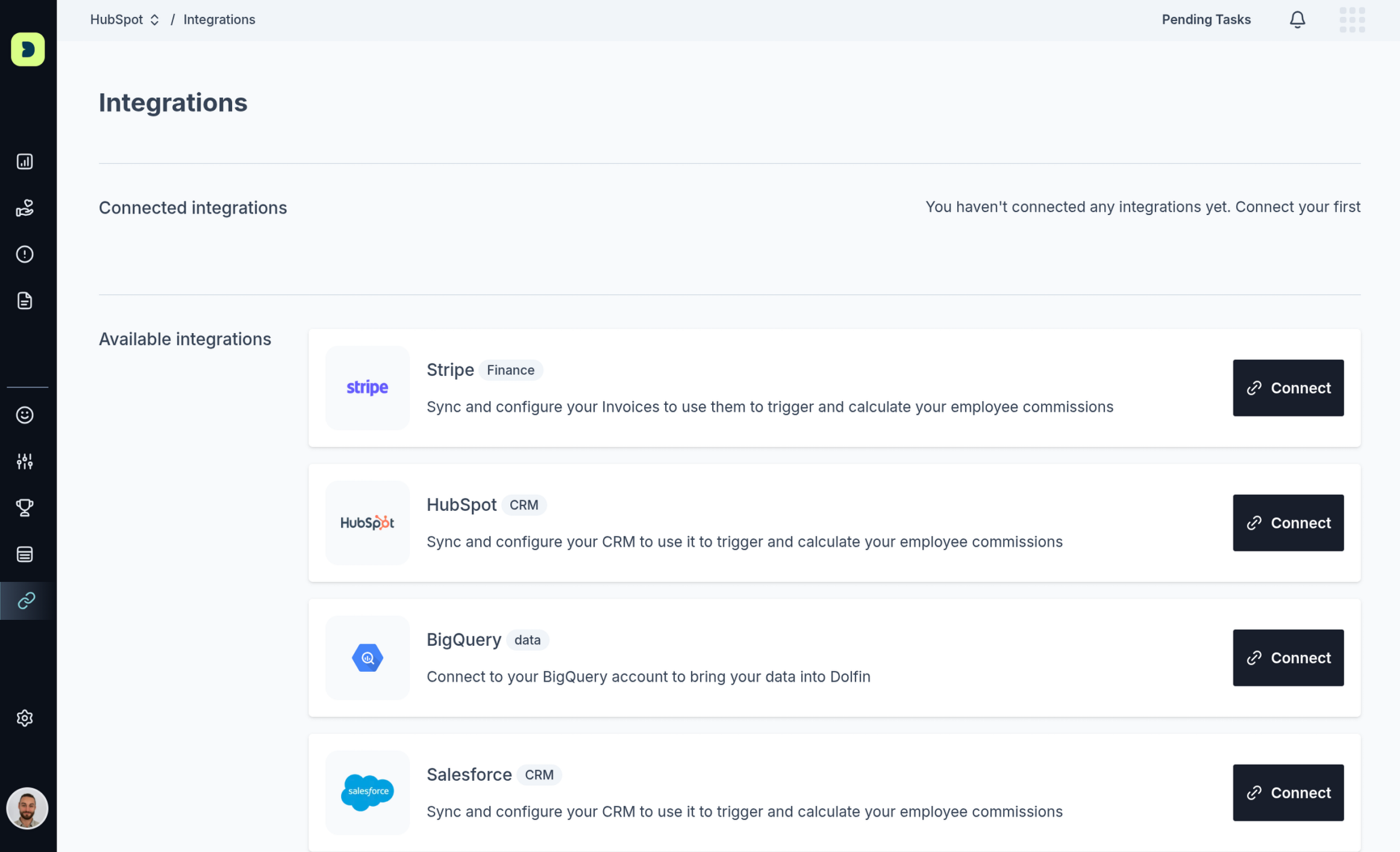Click the 'You haven't connected any integrations' message

[x=1143, y=207]
